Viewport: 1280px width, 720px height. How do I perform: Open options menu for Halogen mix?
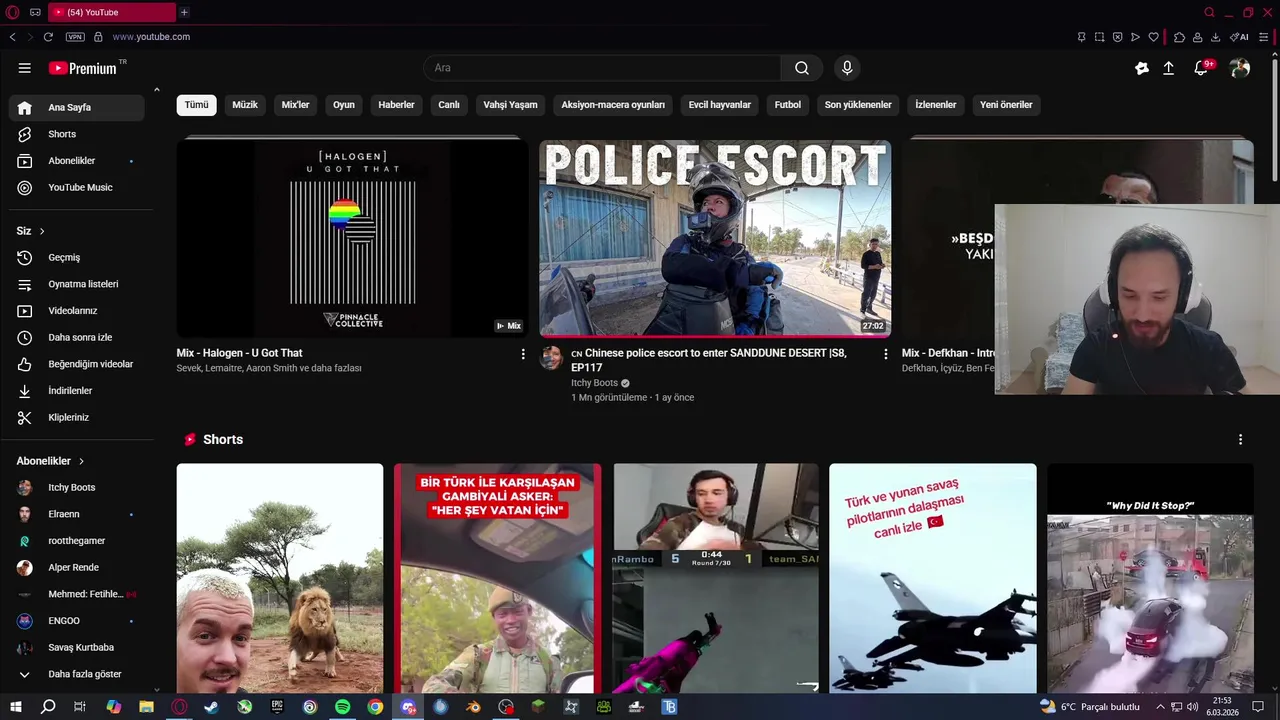pyautogui.click(x=522, y=354)
